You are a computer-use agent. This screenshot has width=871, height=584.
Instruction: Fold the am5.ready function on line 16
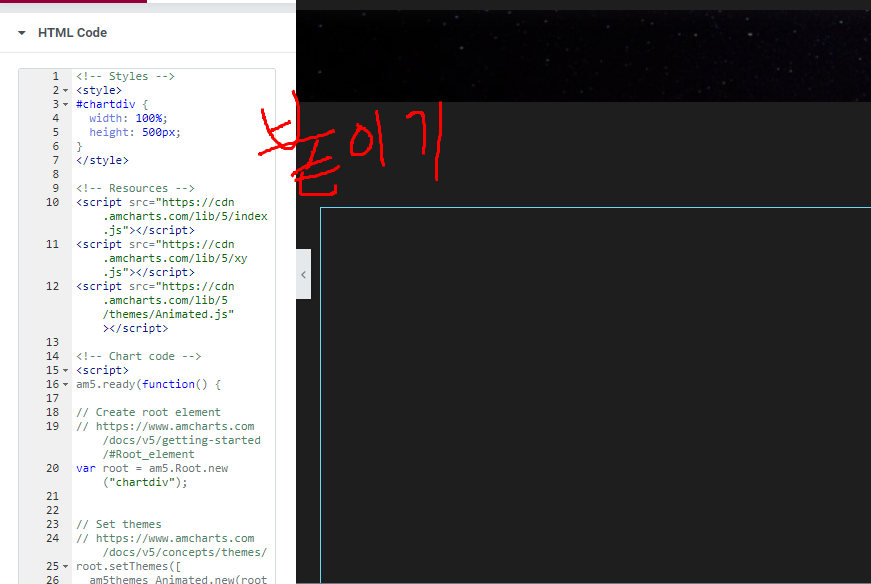point(66,384)
